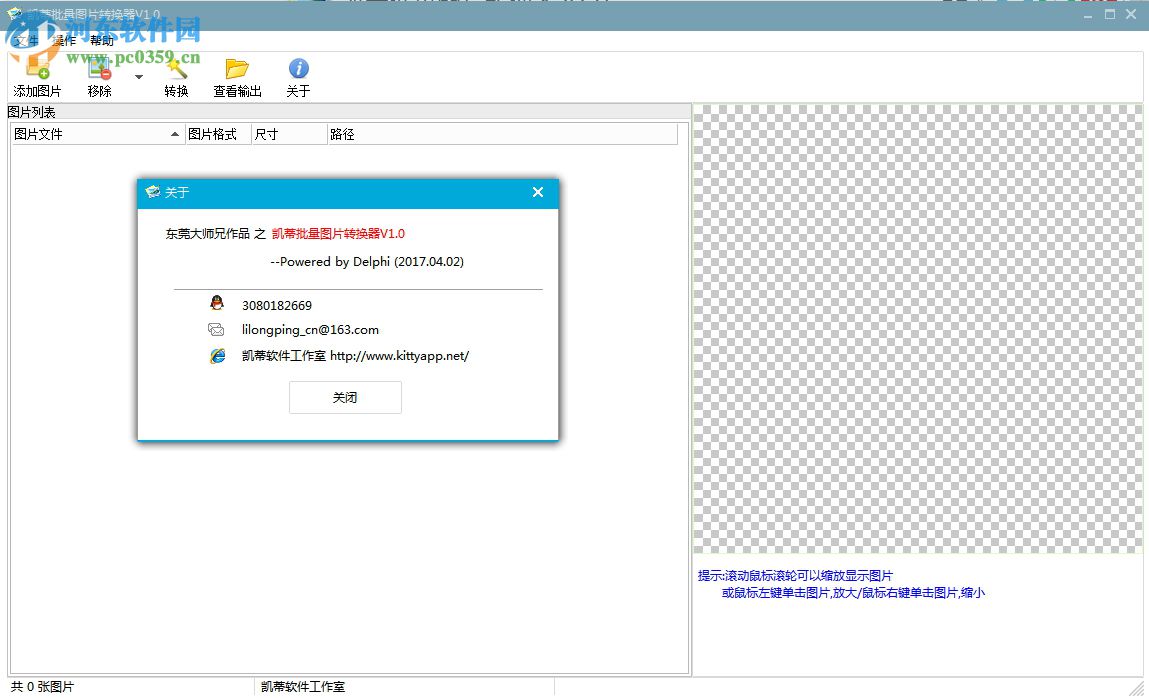Screen dimensions: 1149x698
Task: Click the blue zoom hint text (提示)
Action: click(x=841, y=584)
